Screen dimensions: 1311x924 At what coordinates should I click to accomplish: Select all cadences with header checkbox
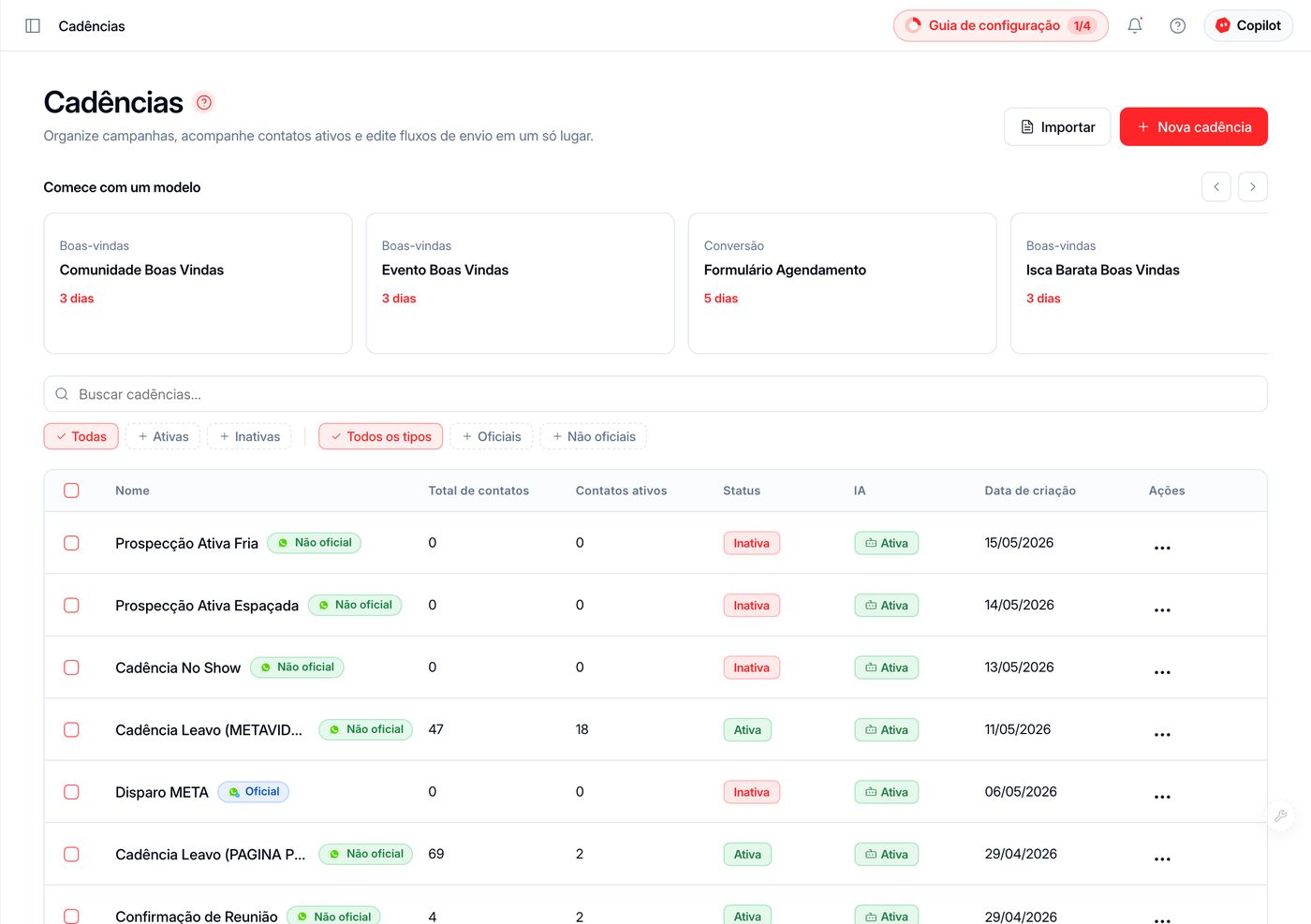(71, 491)
